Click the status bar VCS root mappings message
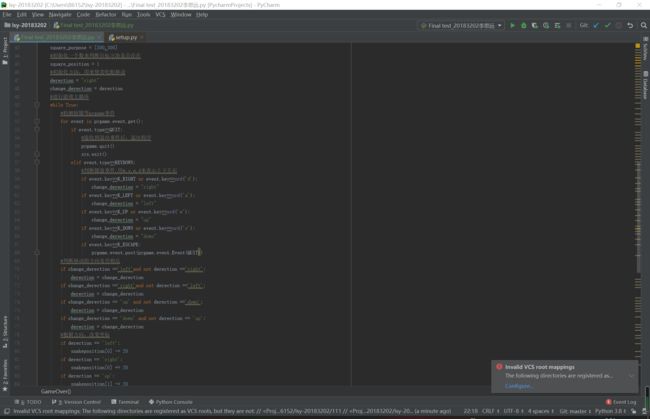The image size is (650, 419). click(x=232, y=411)
